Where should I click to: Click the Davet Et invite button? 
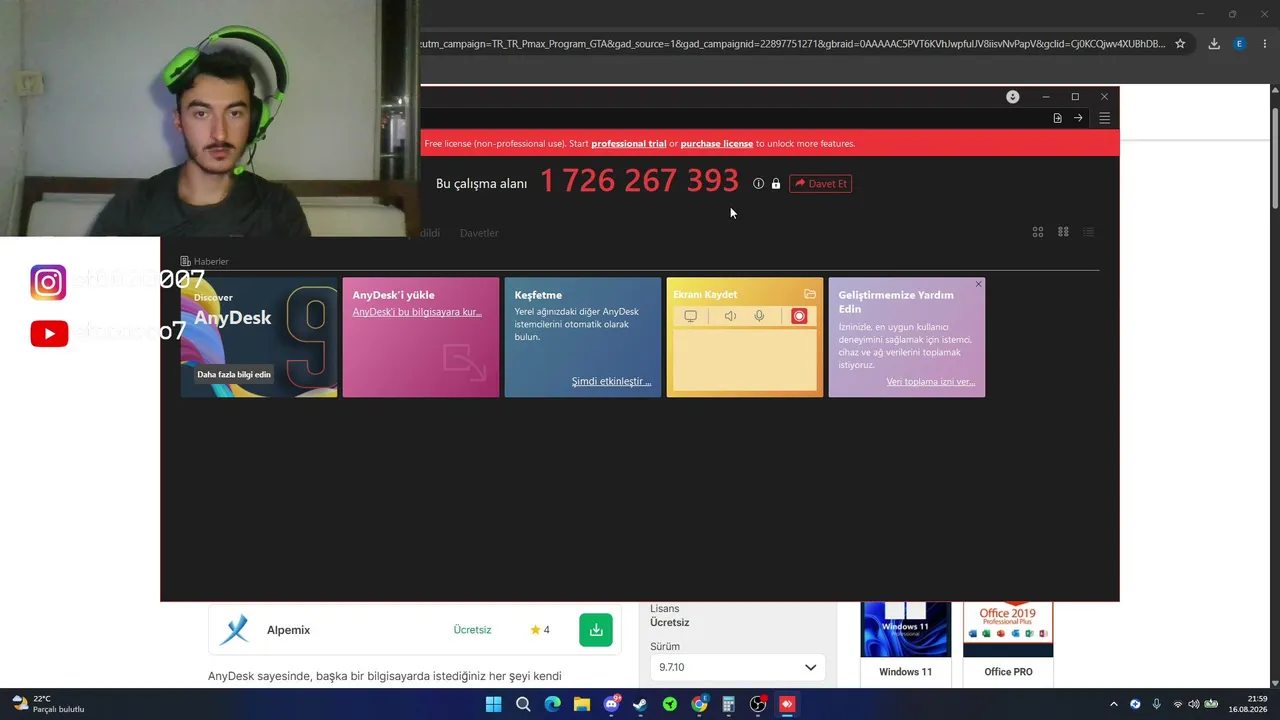click(820, 184)
